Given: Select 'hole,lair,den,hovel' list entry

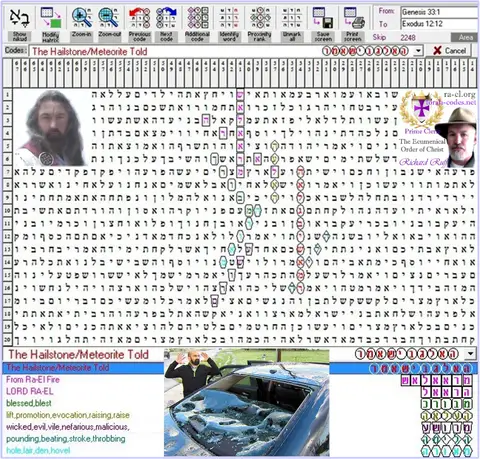Looking at the screenshot, I should click(38, 451).
